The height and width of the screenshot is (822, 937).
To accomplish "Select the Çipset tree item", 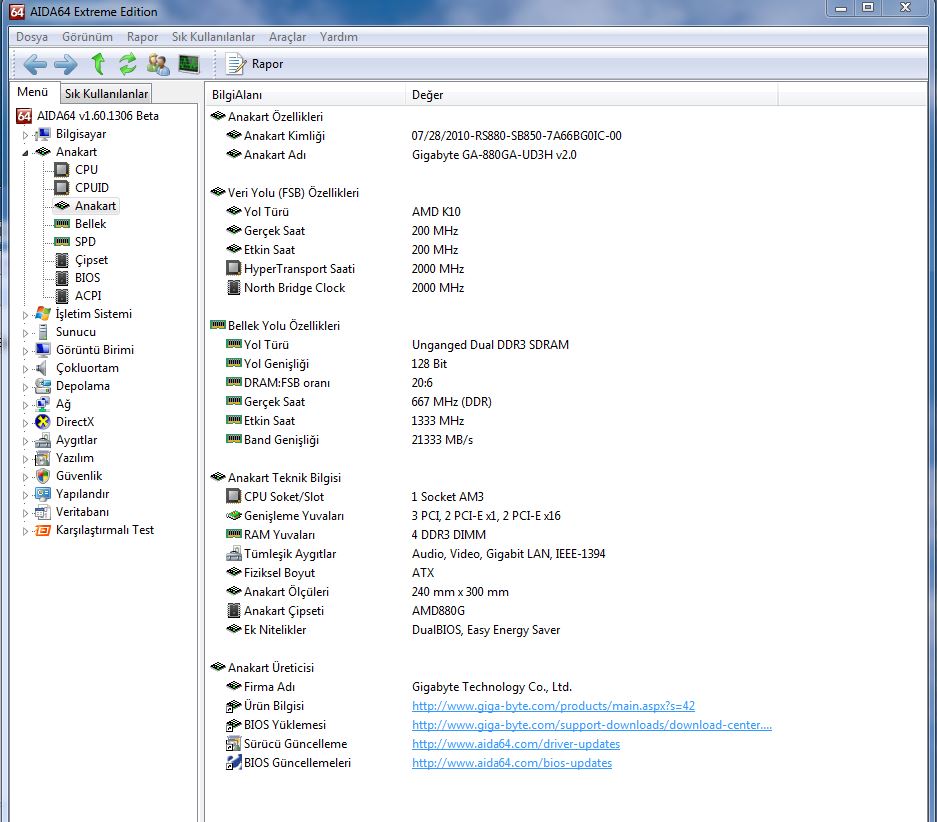I will (91, 260).
